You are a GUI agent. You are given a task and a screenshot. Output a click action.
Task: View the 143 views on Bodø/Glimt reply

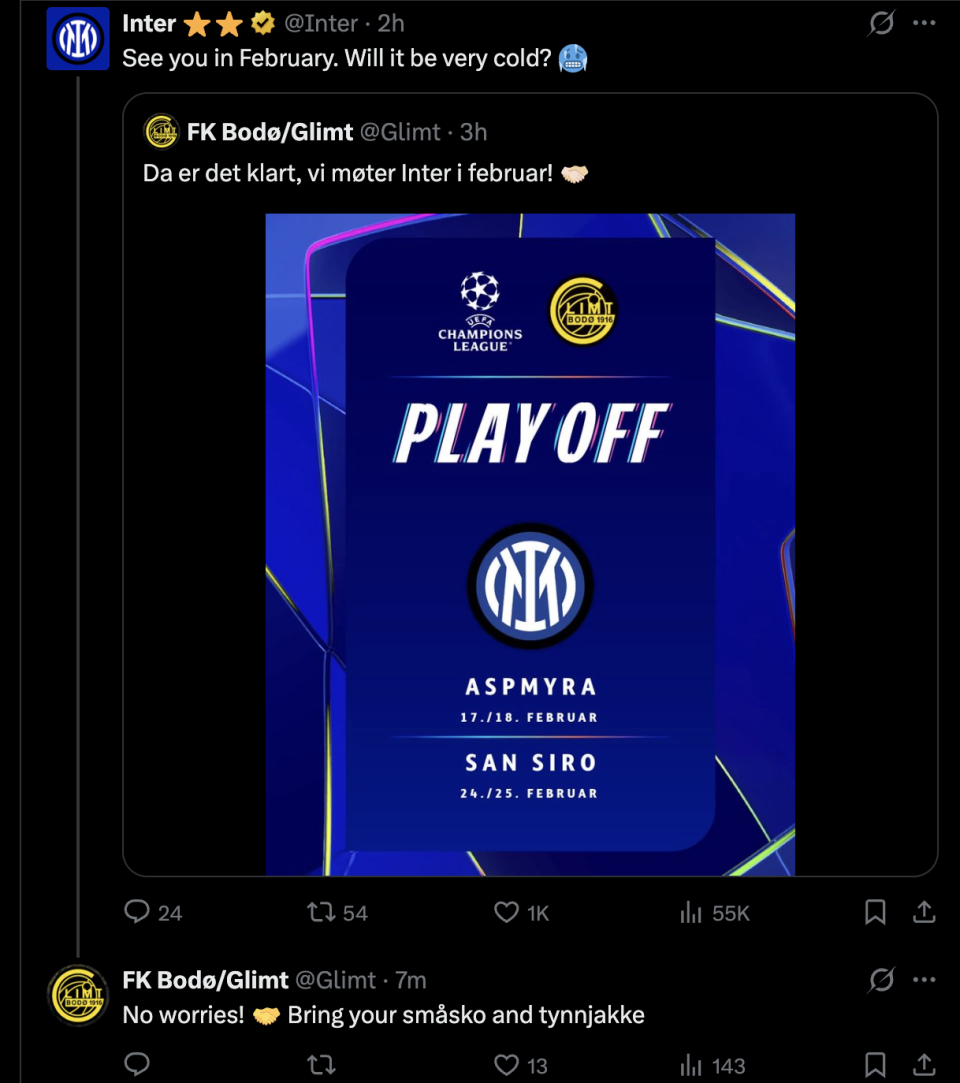click(x=691, y=1065)
